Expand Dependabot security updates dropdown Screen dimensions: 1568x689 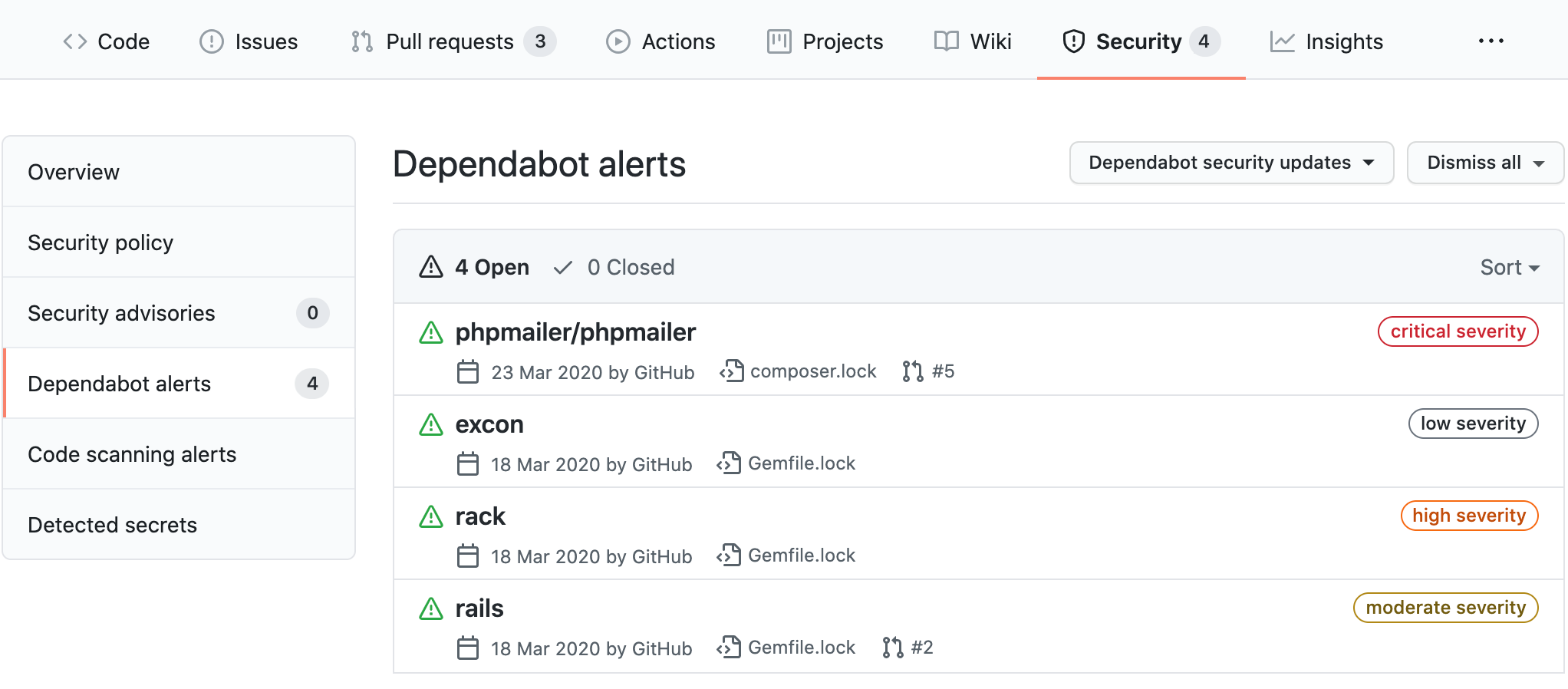(x=1231, y=163)
